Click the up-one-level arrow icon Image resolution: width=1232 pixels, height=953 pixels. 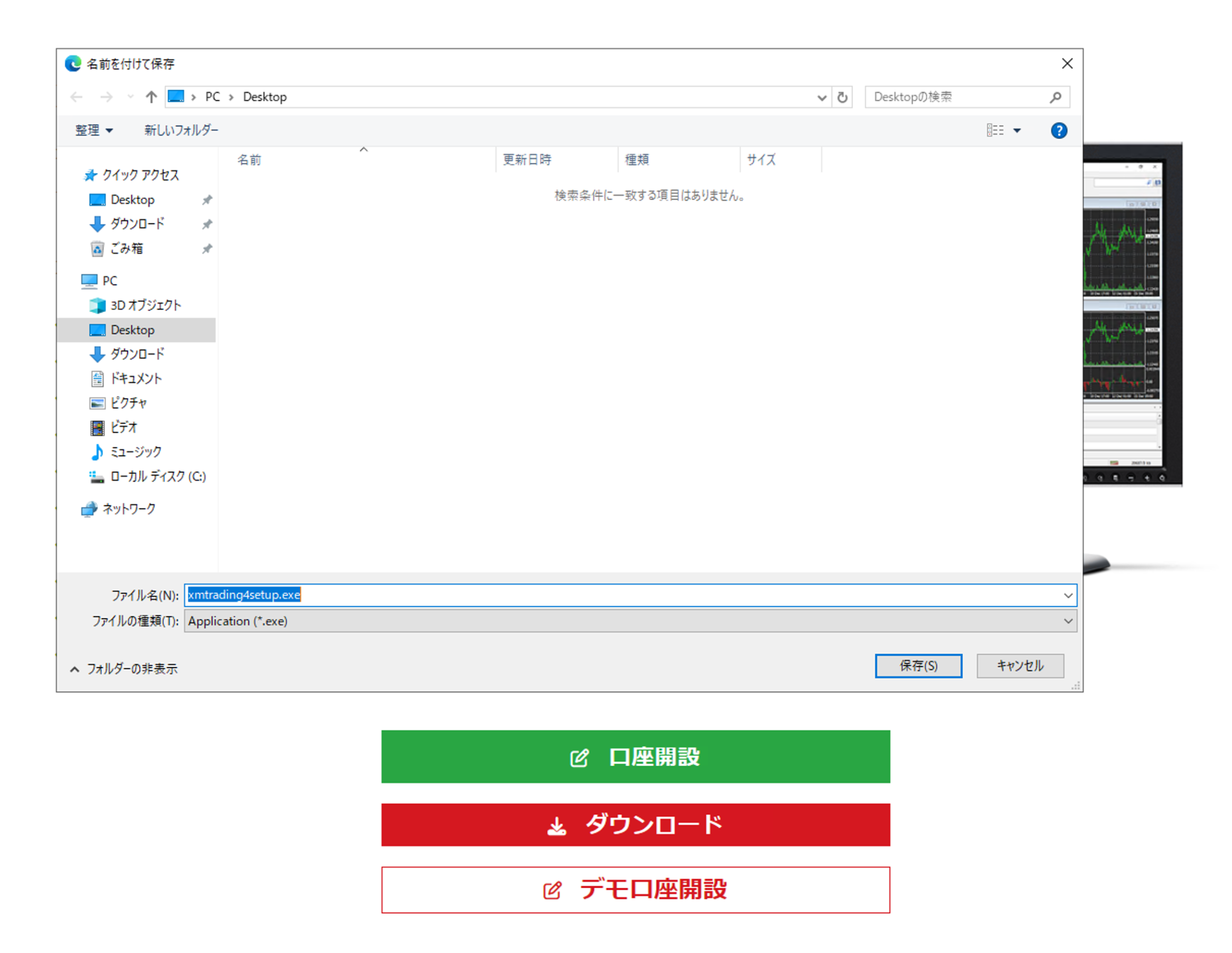151,97
